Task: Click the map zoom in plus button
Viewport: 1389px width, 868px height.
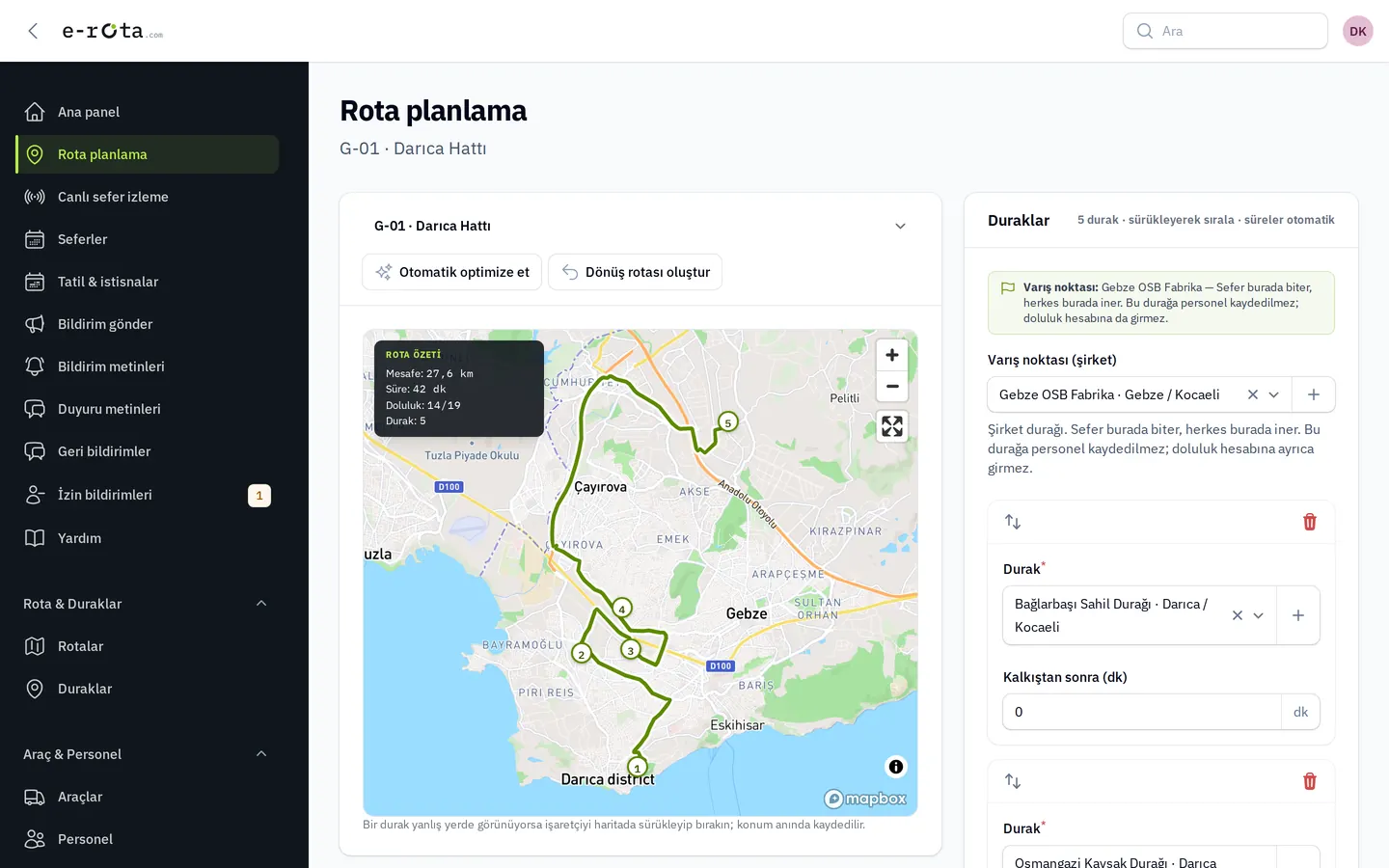Action: 892,355
